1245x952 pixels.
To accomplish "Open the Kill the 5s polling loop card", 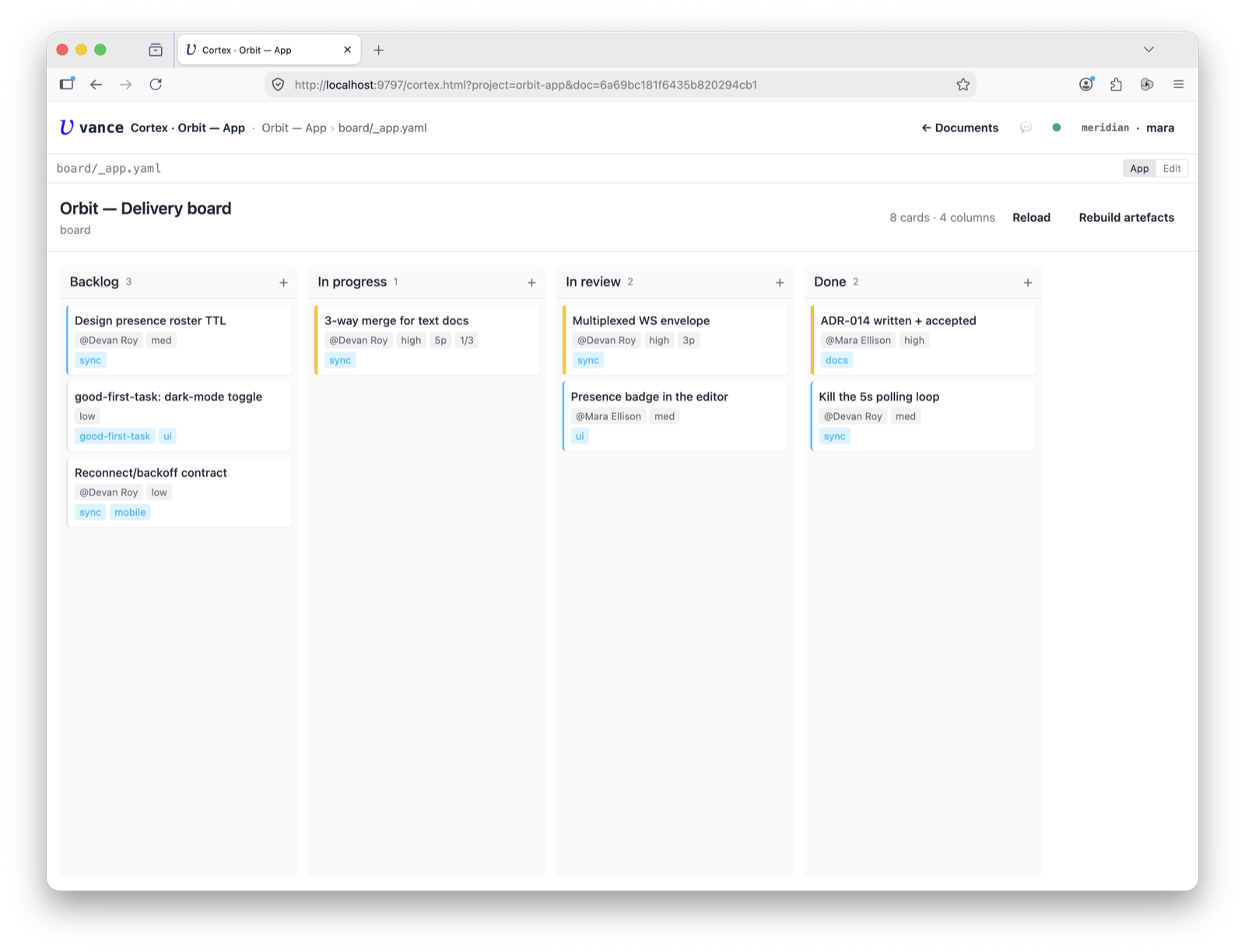I will 923,416.
